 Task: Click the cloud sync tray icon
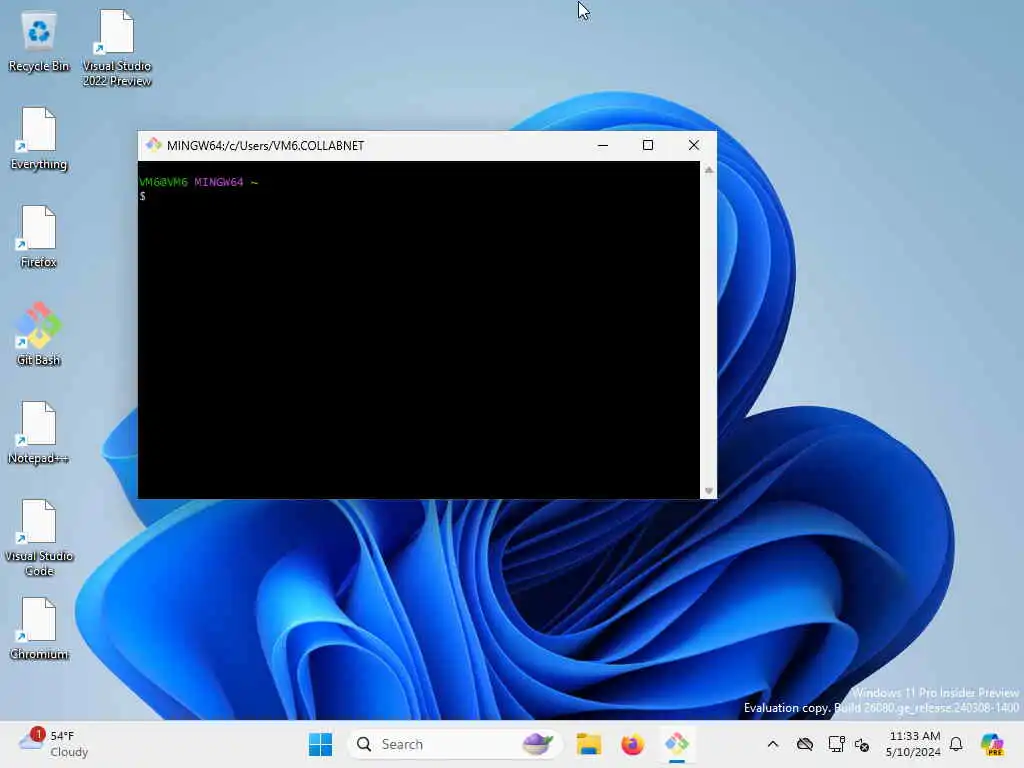tap(805, 744)
